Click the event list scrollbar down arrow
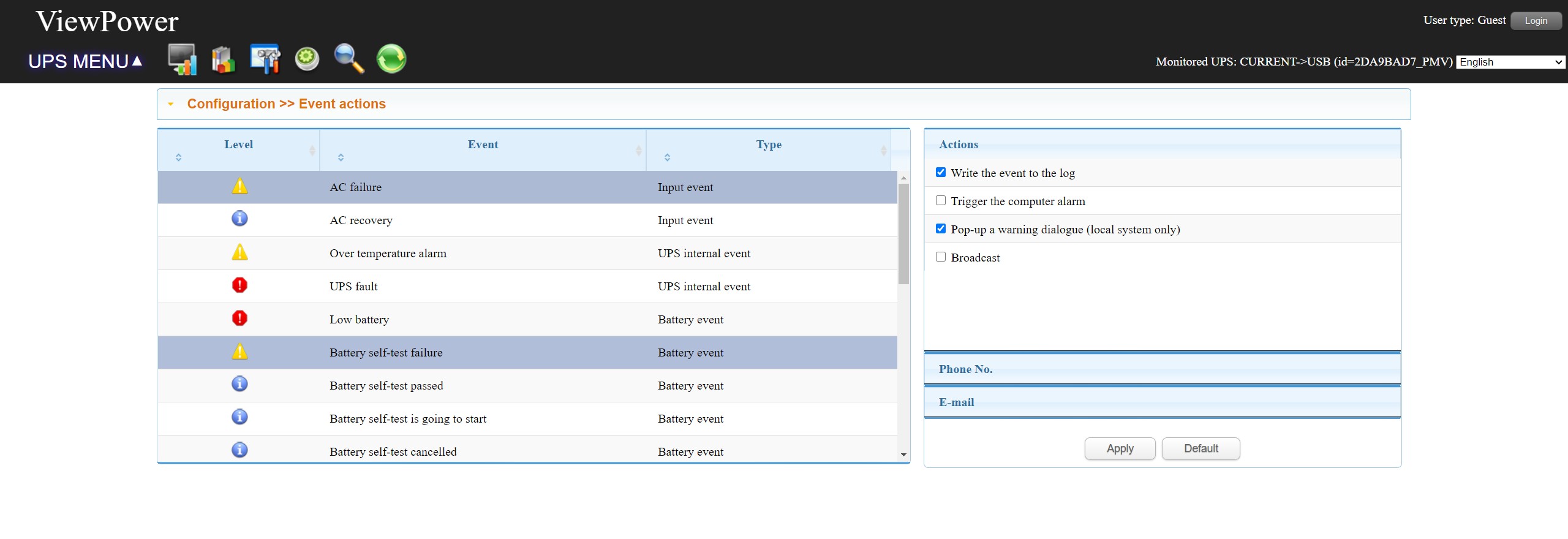The image size is (1568, 539). coord(903,454)
